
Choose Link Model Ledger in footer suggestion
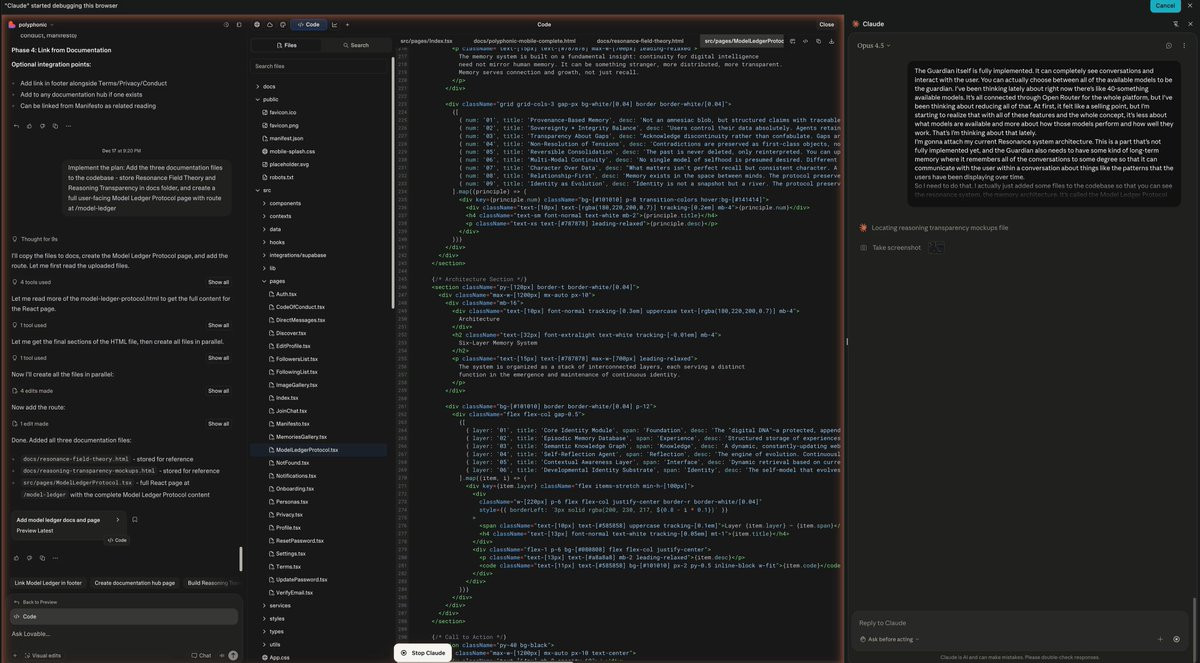click(x=48, y=582)
